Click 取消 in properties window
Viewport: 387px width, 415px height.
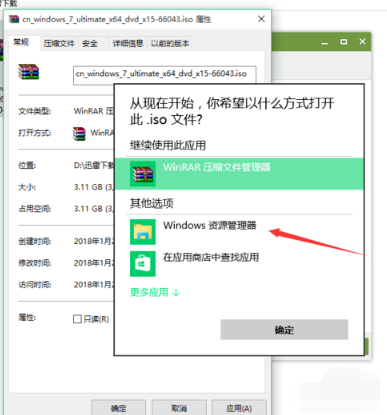(179, 408)
